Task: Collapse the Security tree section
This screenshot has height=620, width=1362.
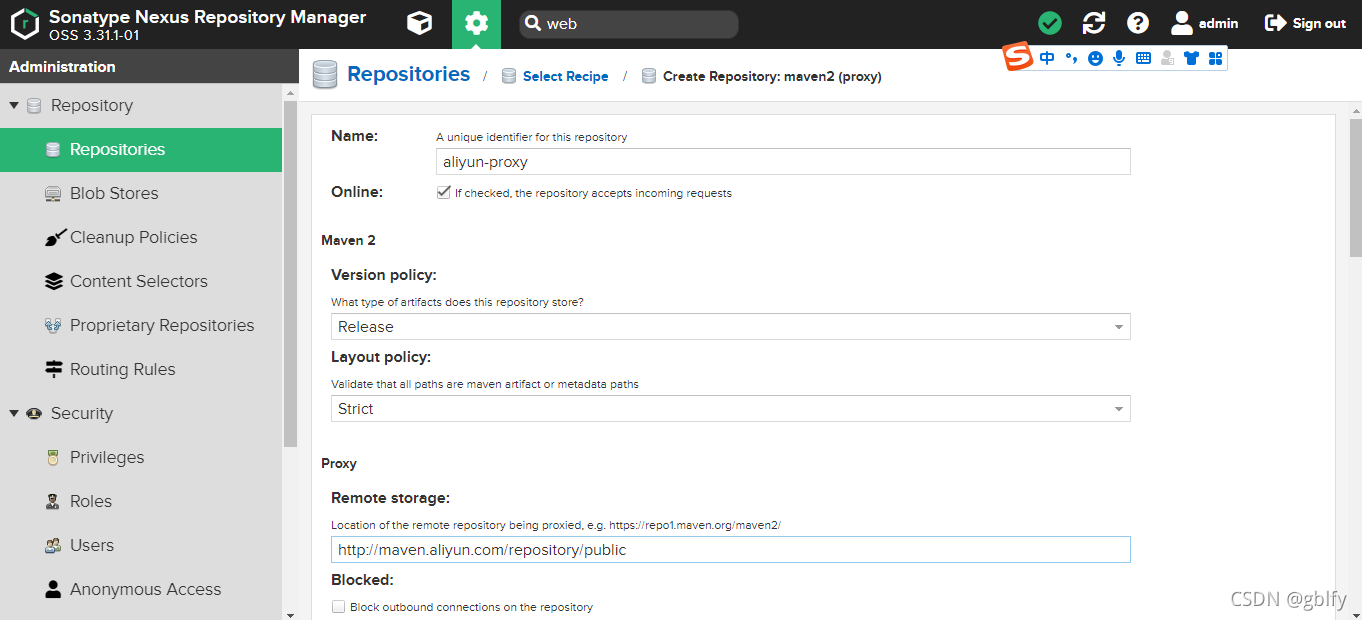Action: tap(14, 413)
